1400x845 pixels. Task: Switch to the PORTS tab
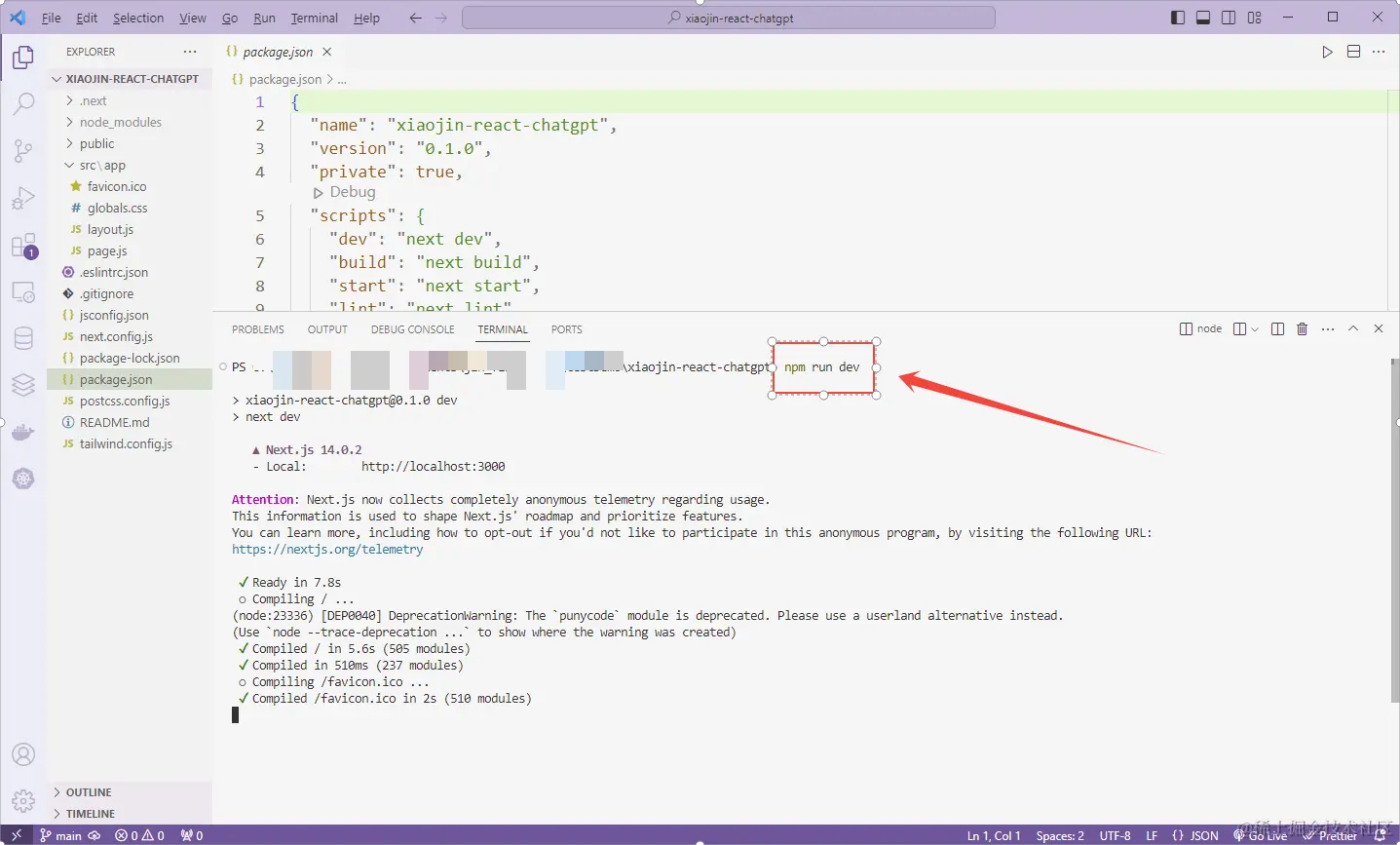(566, 329)
